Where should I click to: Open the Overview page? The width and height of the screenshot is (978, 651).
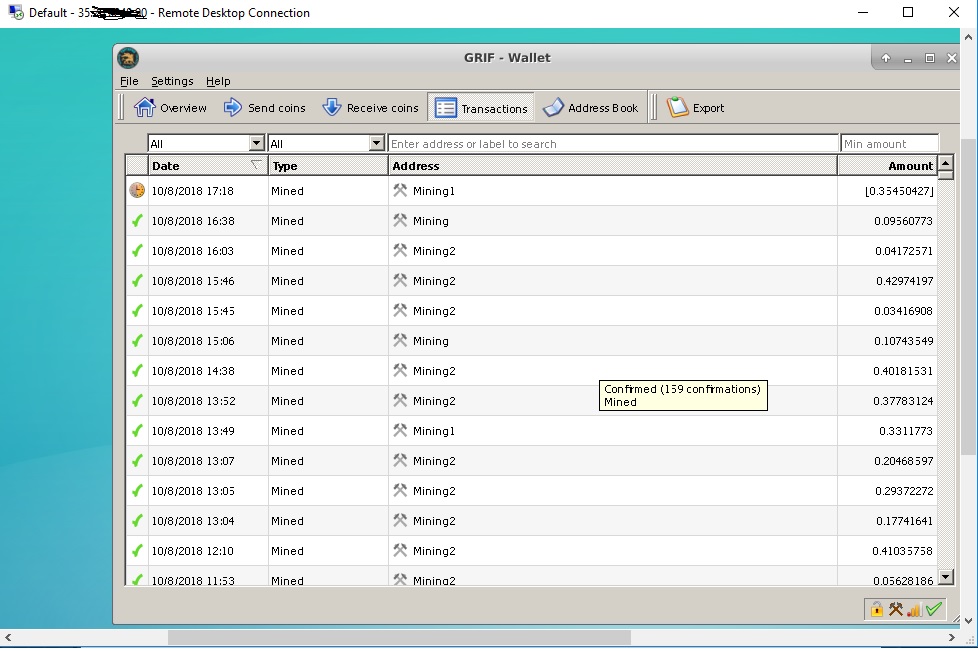pyautogui.click(x=171, y=108)
